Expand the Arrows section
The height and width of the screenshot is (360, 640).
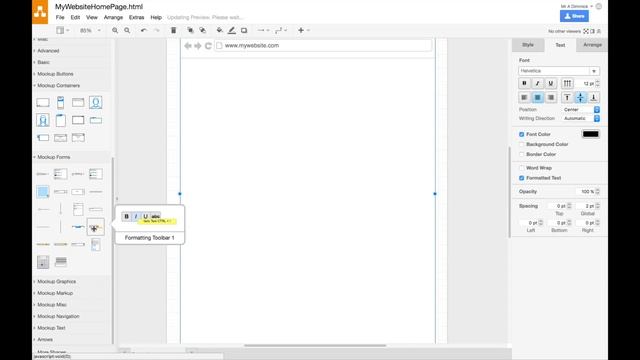pyautogui.click(x=45, y=340)
